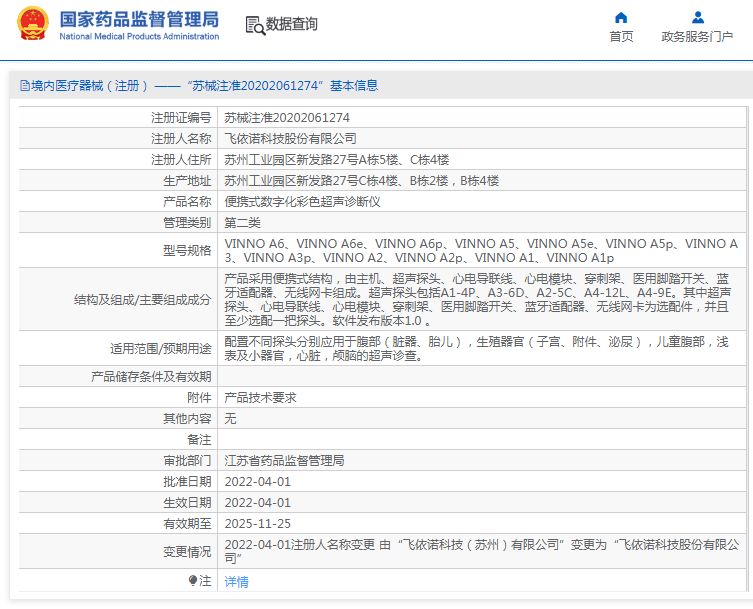
Task: Click registrant address 苏州工业园区新发路27号A栋5楼
Action: [337, 160]
